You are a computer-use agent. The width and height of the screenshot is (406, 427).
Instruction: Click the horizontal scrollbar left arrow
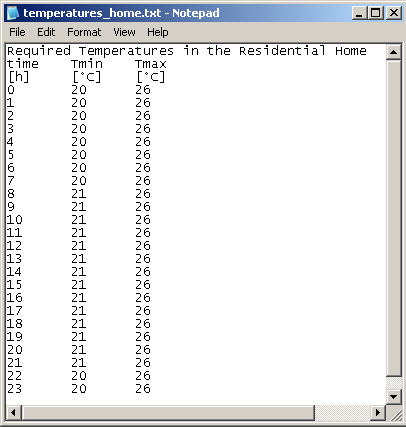click(13, 413)
